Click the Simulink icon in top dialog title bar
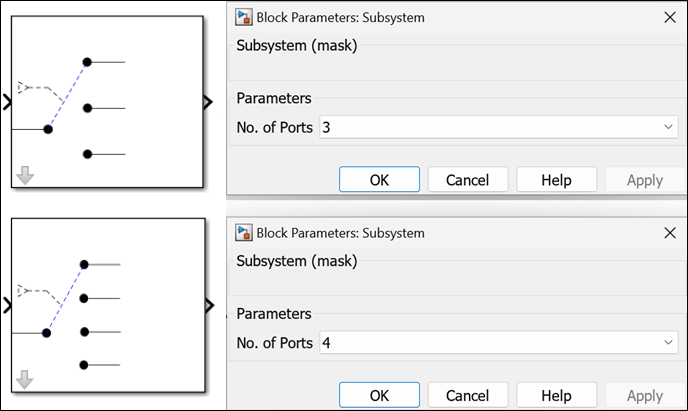This screenshot has height=411, width=688. (243, 17)
